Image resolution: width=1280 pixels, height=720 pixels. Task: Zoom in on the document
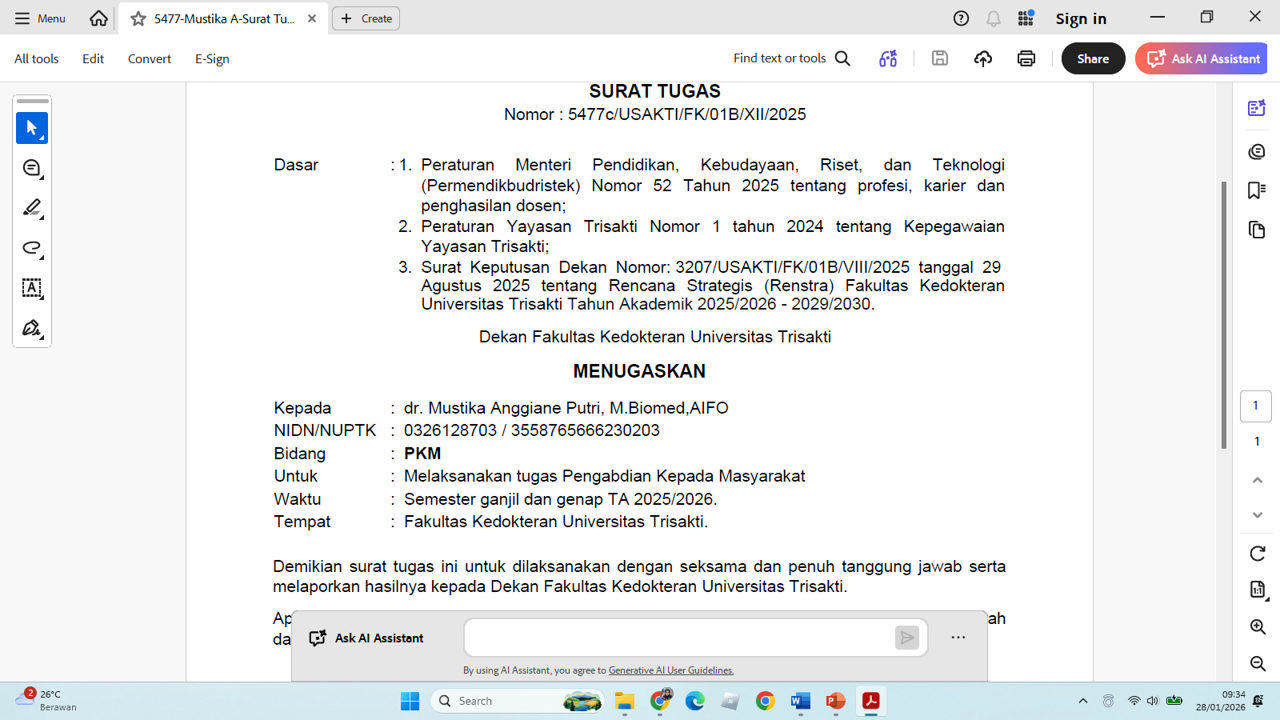point(1257,627)
